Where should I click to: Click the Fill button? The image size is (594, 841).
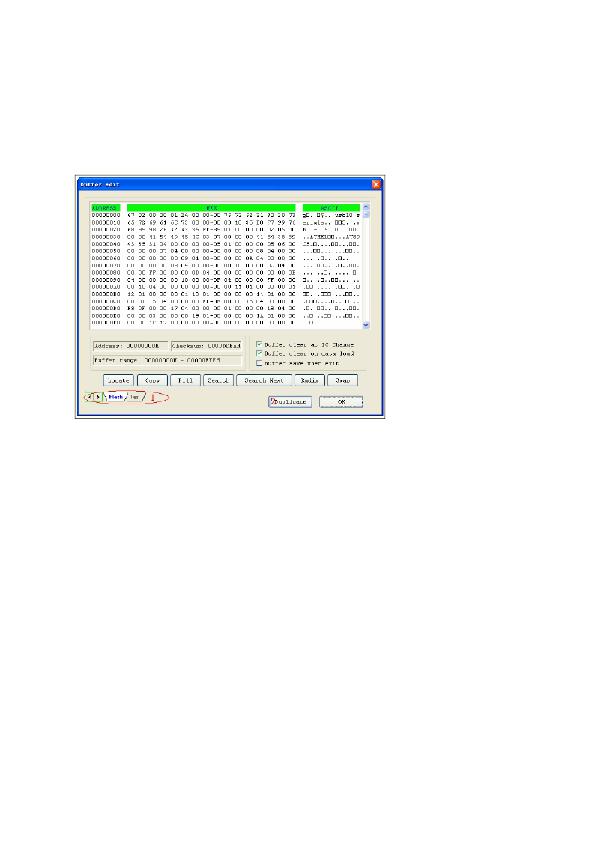click(x=186, y=380)
